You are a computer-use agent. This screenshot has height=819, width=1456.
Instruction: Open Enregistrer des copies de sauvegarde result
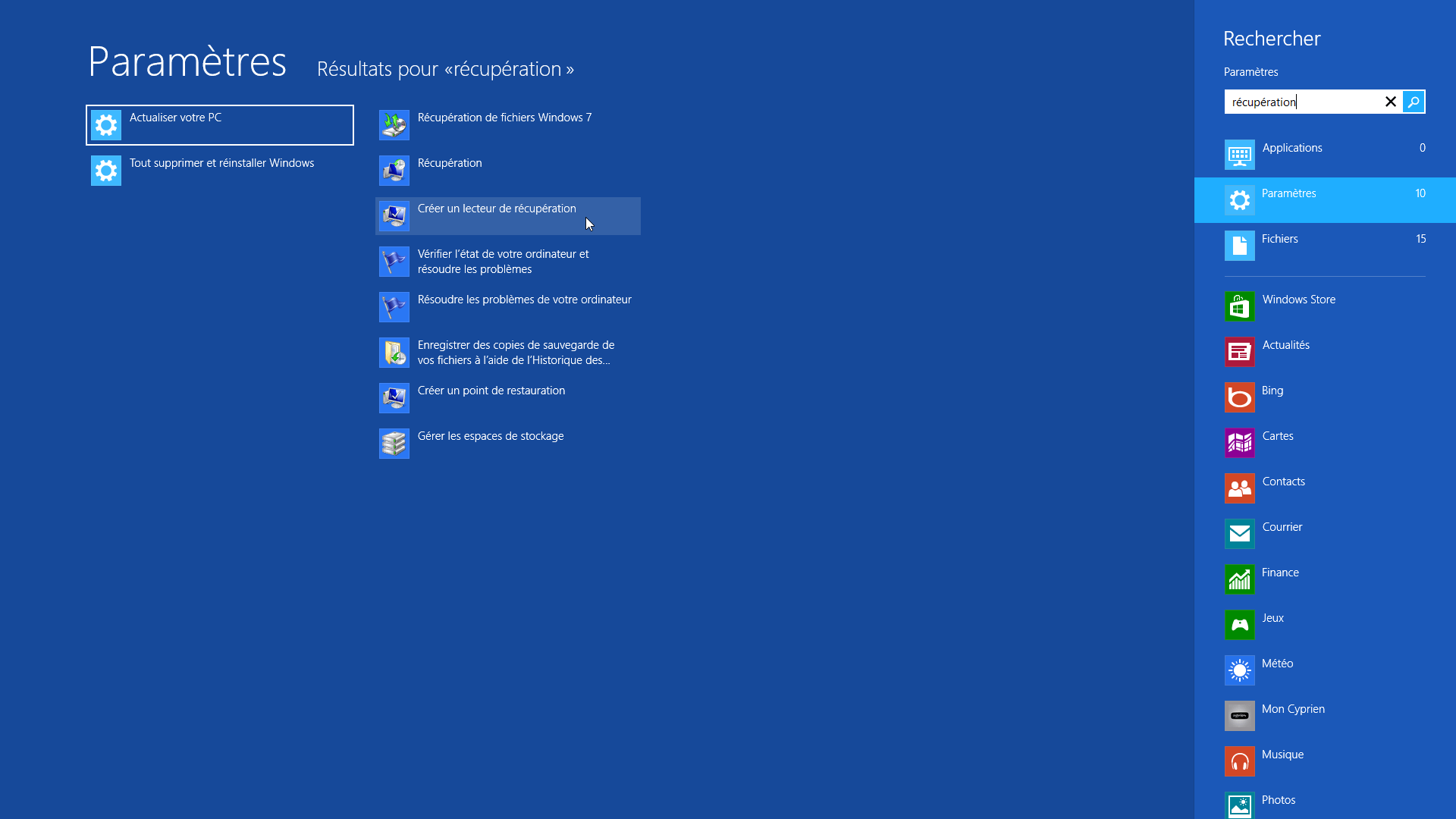click(x=508, y=353)
